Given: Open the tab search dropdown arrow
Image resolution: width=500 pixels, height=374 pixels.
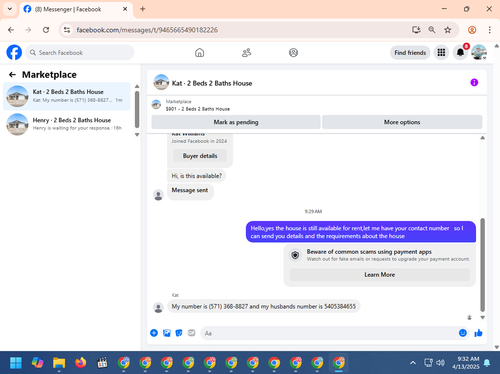Looking at the screenshot, I should [x=10, y=9].
